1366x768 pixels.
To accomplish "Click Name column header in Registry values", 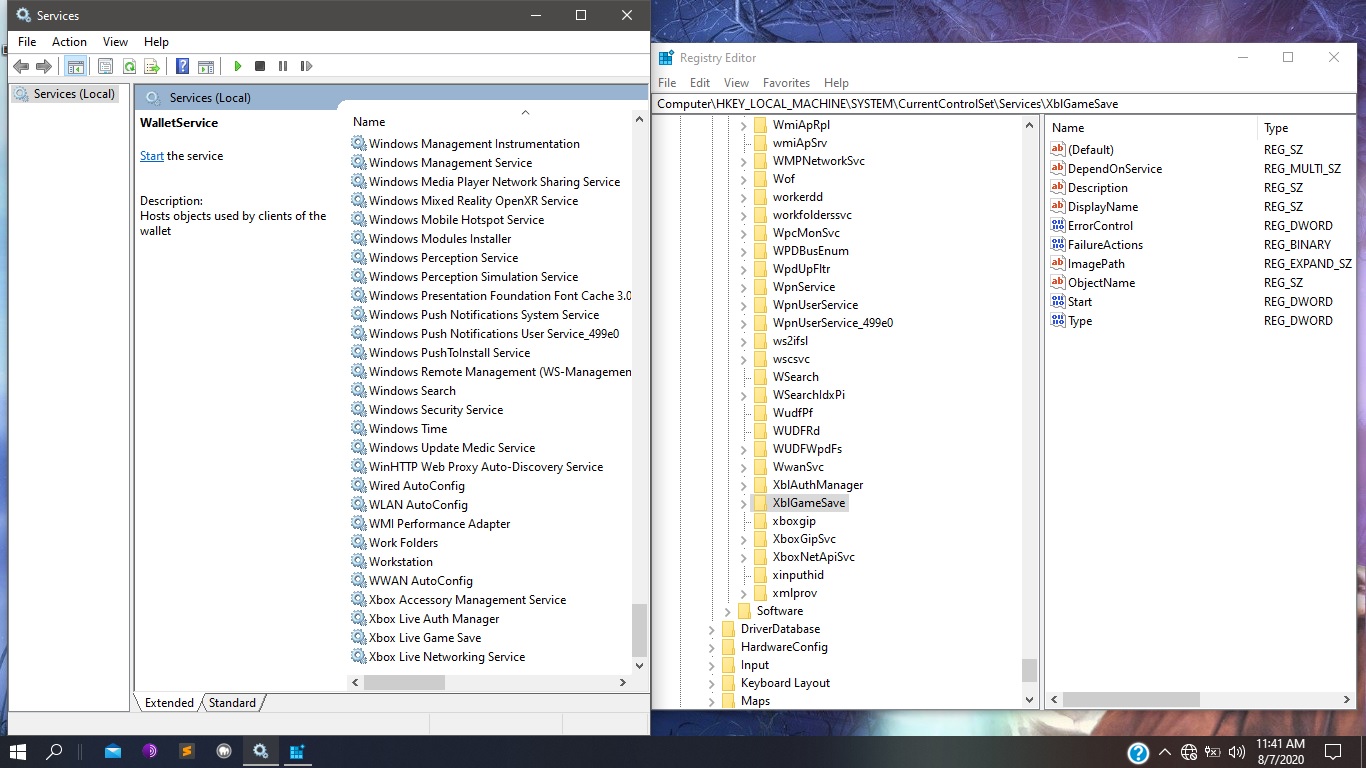I will click(1068, 128).
